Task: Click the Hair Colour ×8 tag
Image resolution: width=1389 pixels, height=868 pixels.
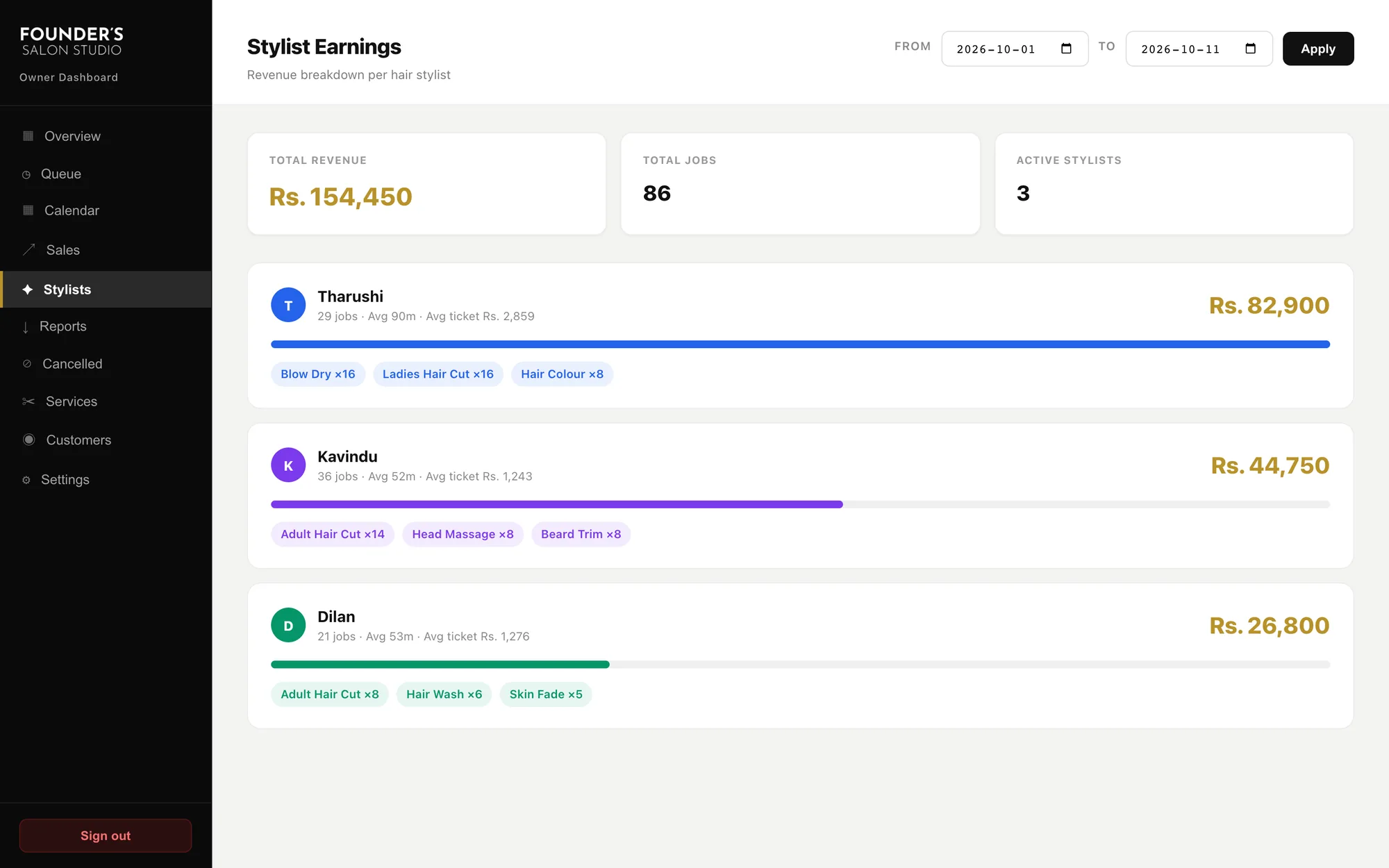Action: pos(562,374)
